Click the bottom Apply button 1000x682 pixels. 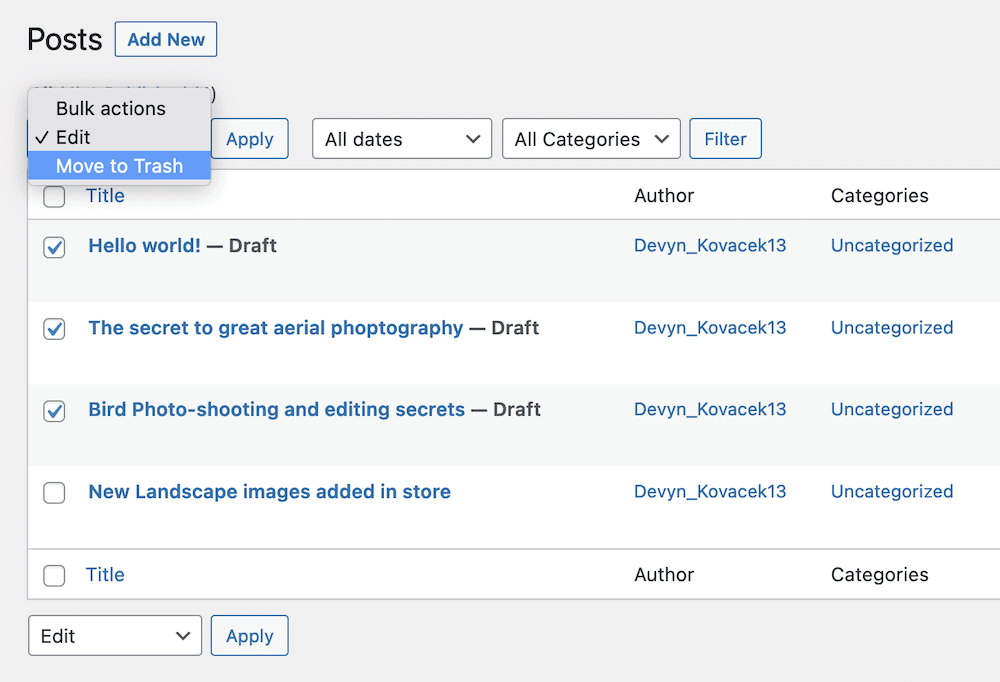click(250, 636)
